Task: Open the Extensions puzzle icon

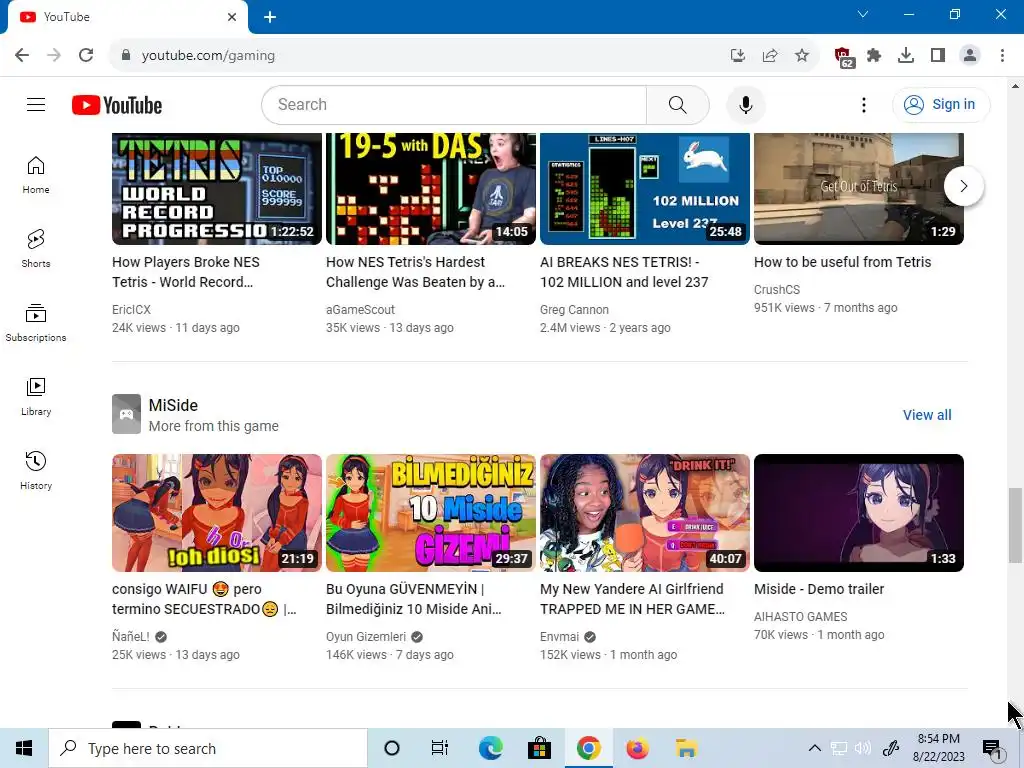Action: pyautogui.click(x=874, y=56)
